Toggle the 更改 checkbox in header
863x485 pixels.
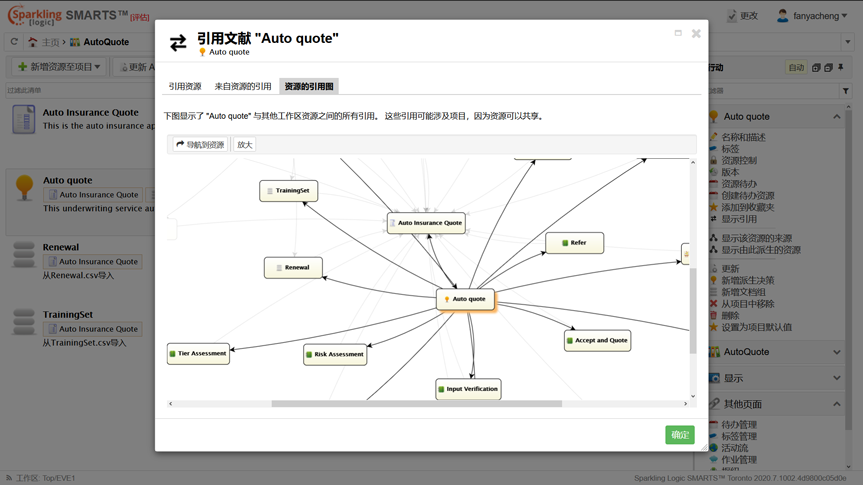(x=733, y=16)
